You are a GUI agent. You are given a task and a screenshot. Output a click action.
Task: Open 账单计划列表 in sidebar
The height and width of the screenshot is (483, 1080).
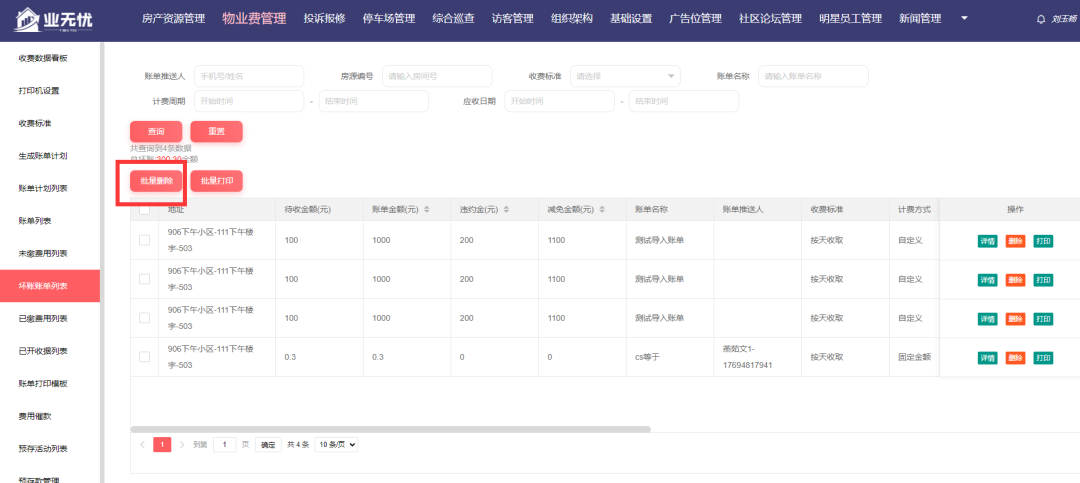click(50, 188)
